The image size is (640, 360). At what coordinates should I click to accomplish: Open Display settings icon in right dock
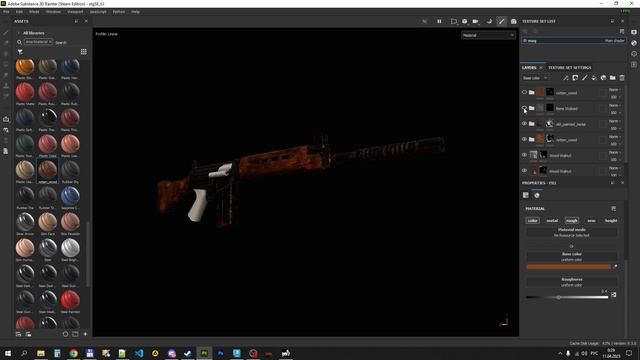click(x=634, y=32)
